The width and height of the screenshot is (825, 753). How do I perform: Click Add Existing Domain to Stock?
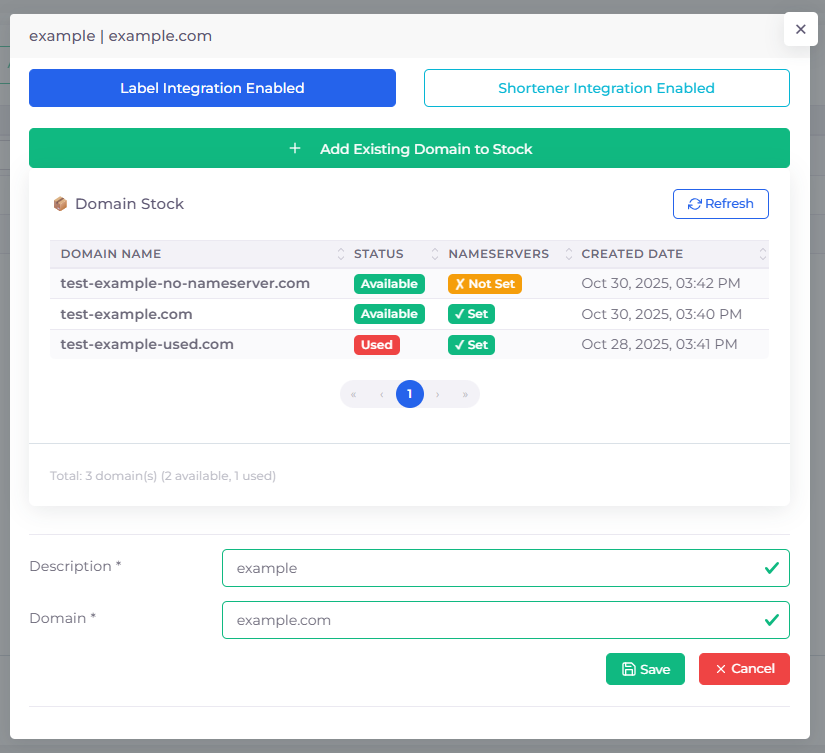[409, 149]
